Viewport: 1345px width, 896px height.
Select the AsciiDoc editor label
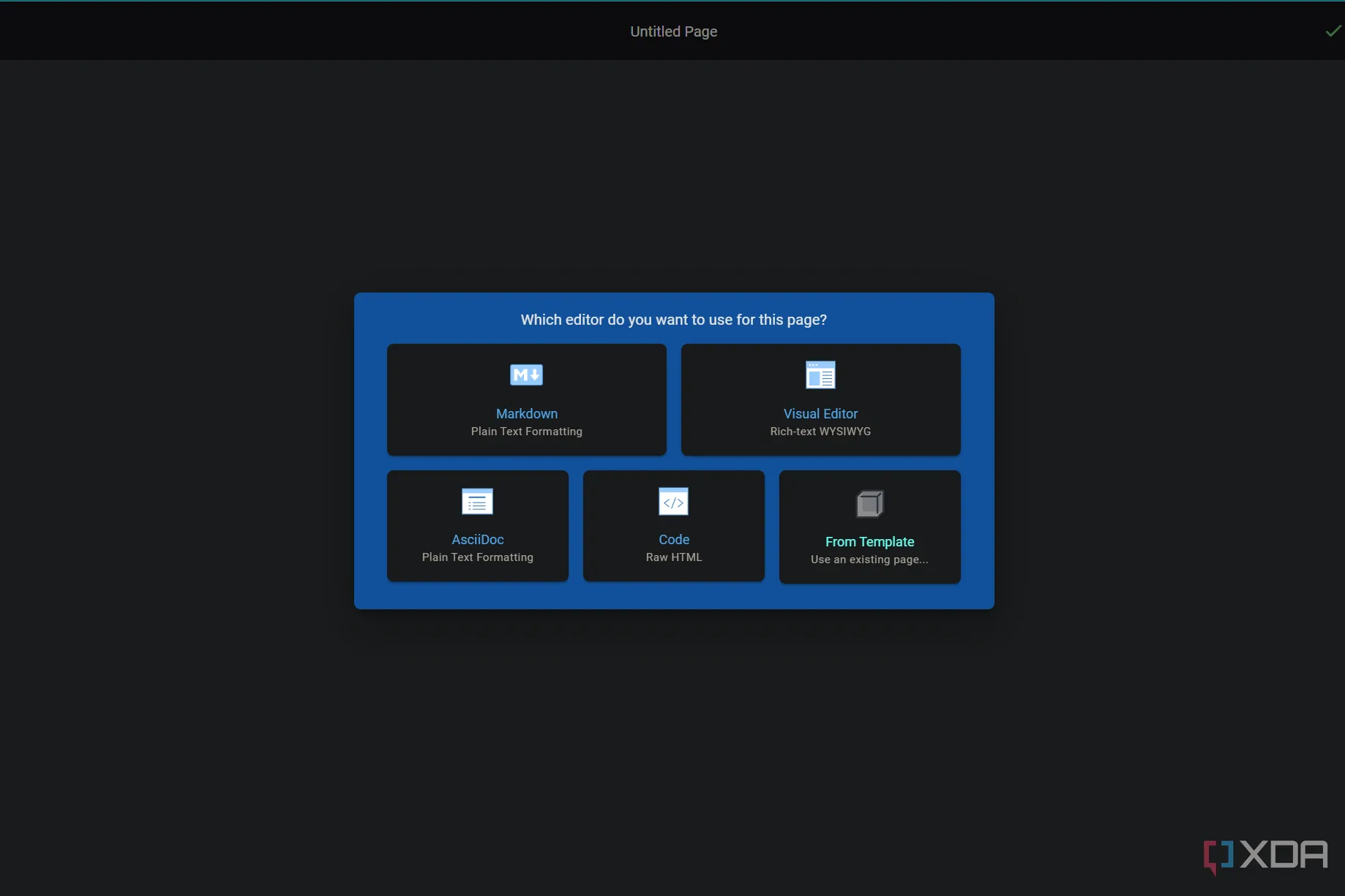click(477, 540)
